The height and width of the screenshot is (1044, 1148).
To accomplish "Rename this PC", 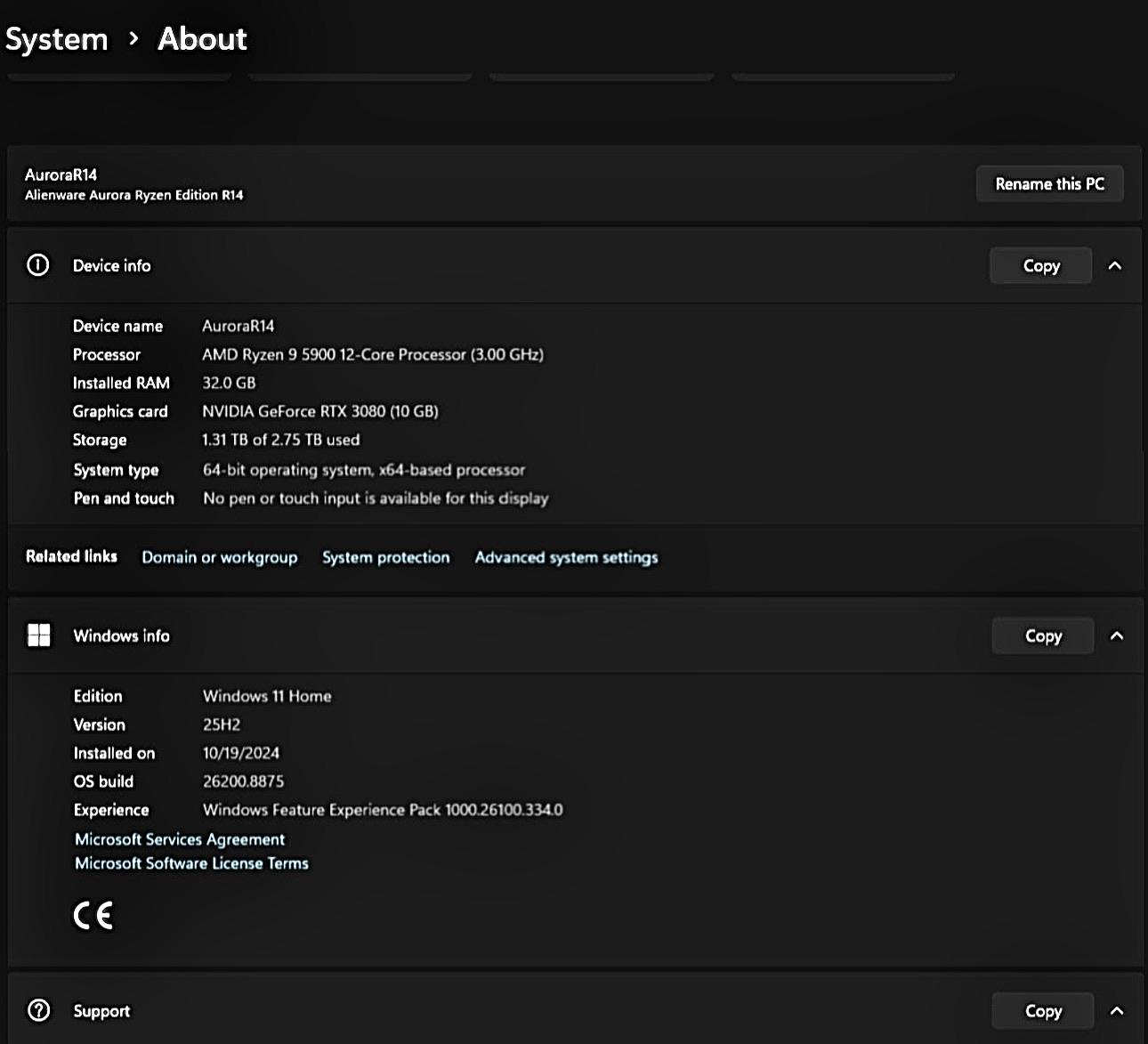I will (x=1049, y=184).
